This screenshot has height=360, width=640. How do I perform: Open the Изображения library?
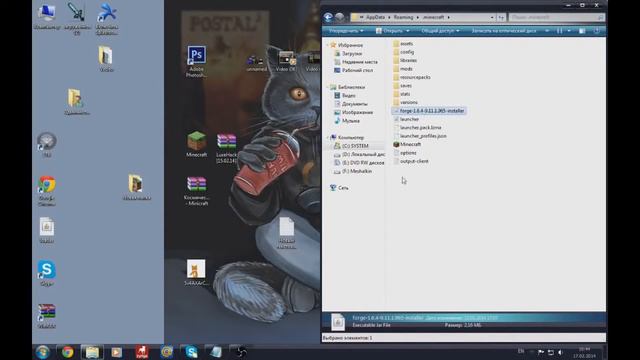coord(358,112)
